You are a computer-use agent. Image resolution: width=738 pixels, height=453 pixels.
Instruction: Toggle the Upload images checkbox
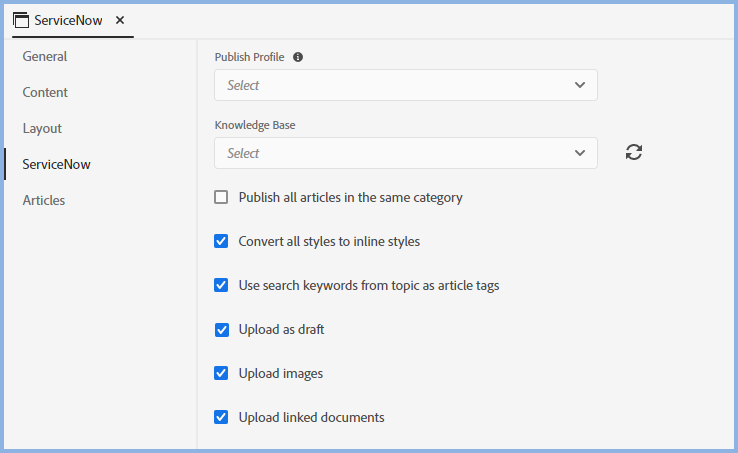point(222,373)
